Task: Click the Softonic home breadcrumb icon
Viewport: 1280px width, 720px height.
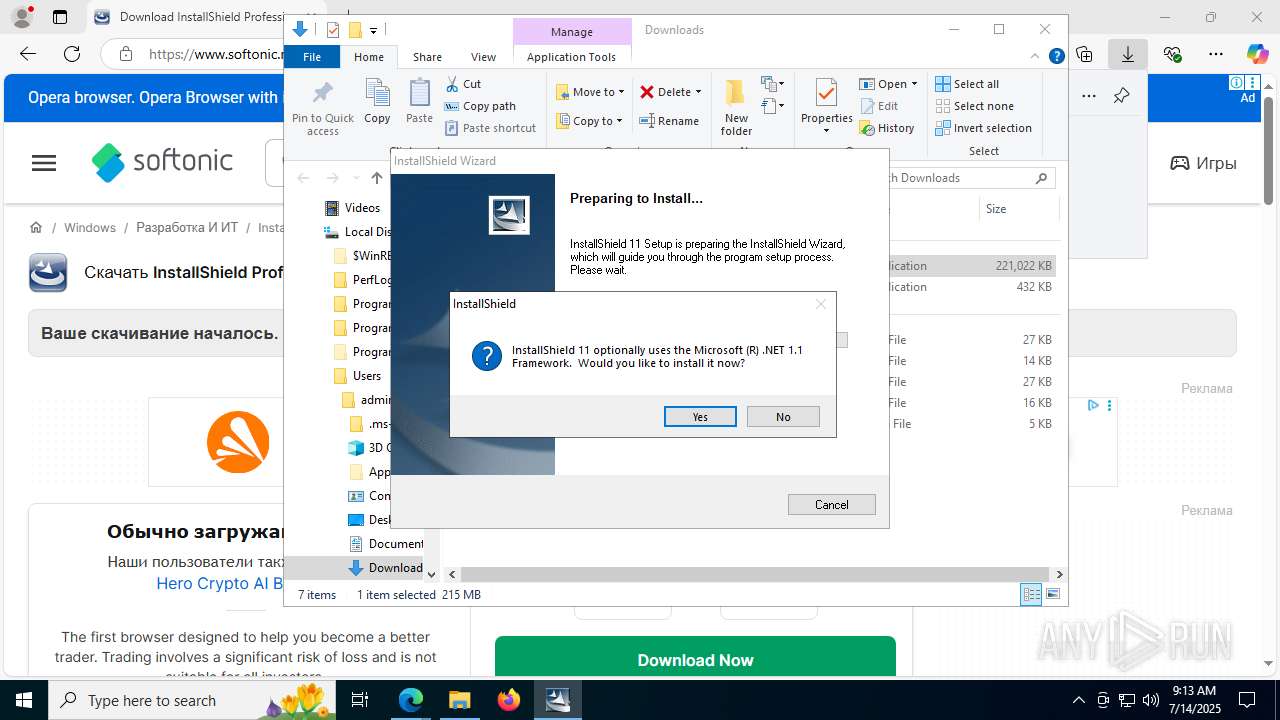Action: [x=36, y=228]
